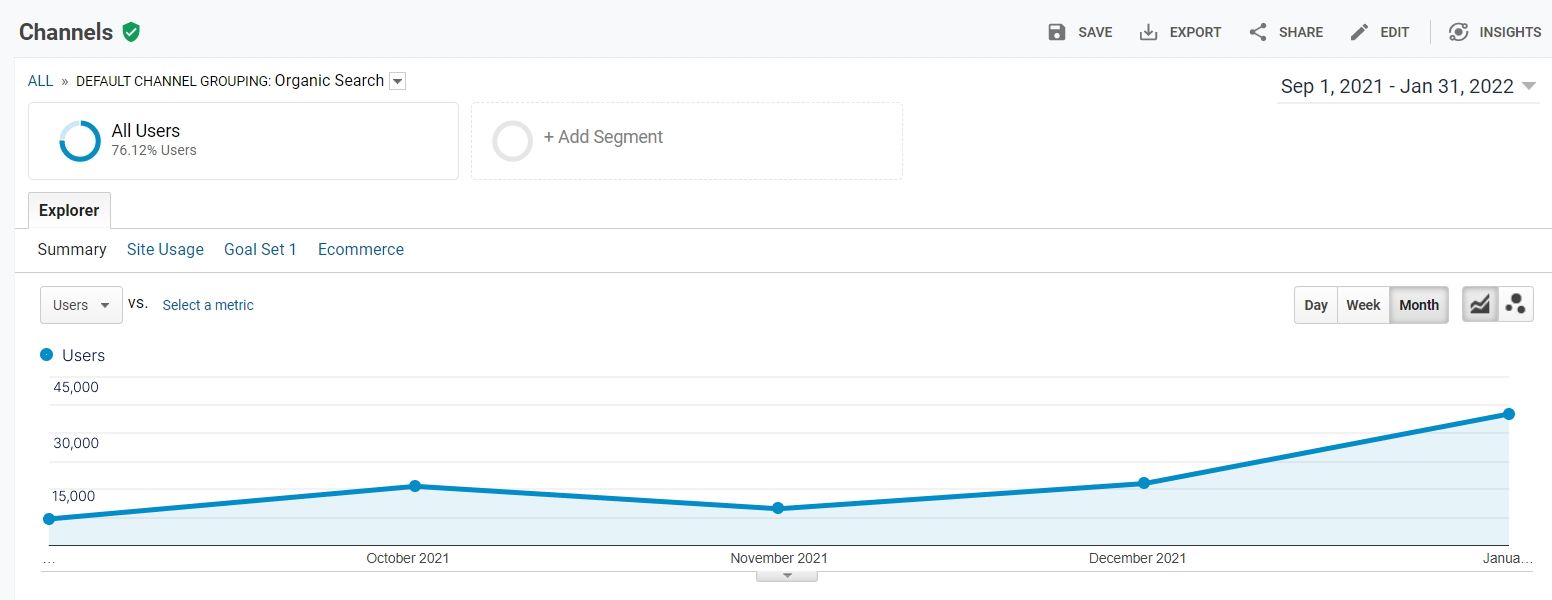Click the November 2021 axis label

779,558
